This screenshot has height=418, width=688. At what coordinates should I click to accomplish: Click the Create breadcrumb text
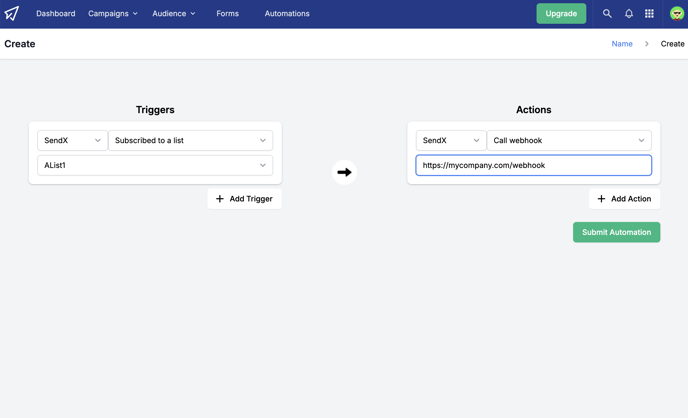pos(673,44)
